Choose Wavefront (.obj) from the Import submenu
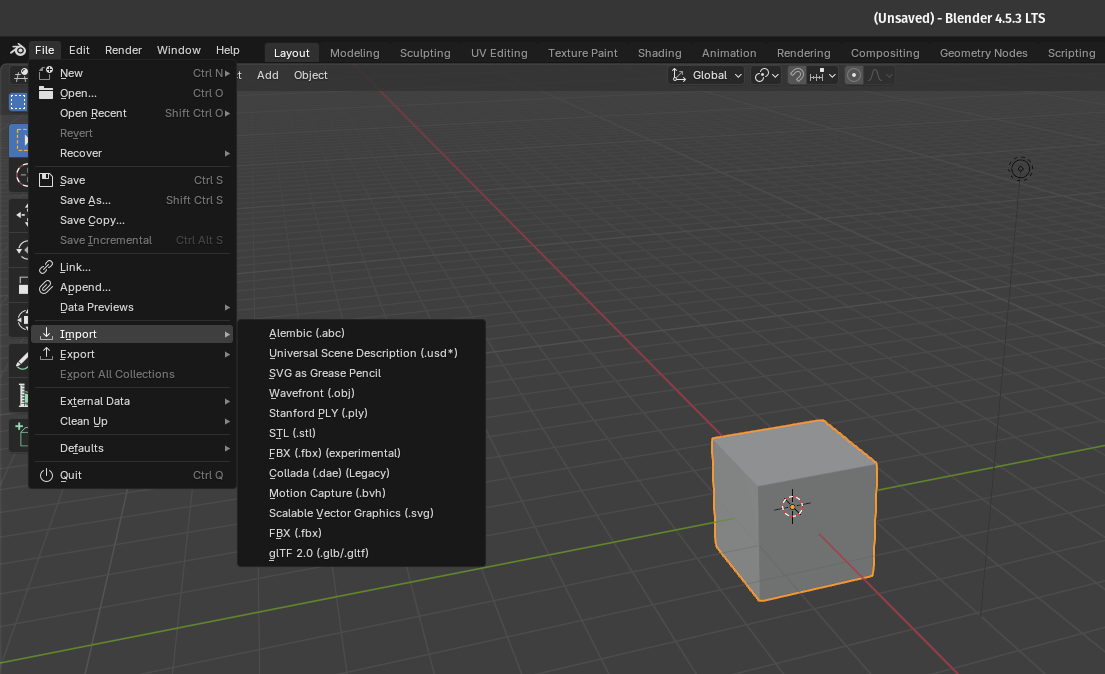The width and height of the screenshot is (1105, 674). (311, 393)
